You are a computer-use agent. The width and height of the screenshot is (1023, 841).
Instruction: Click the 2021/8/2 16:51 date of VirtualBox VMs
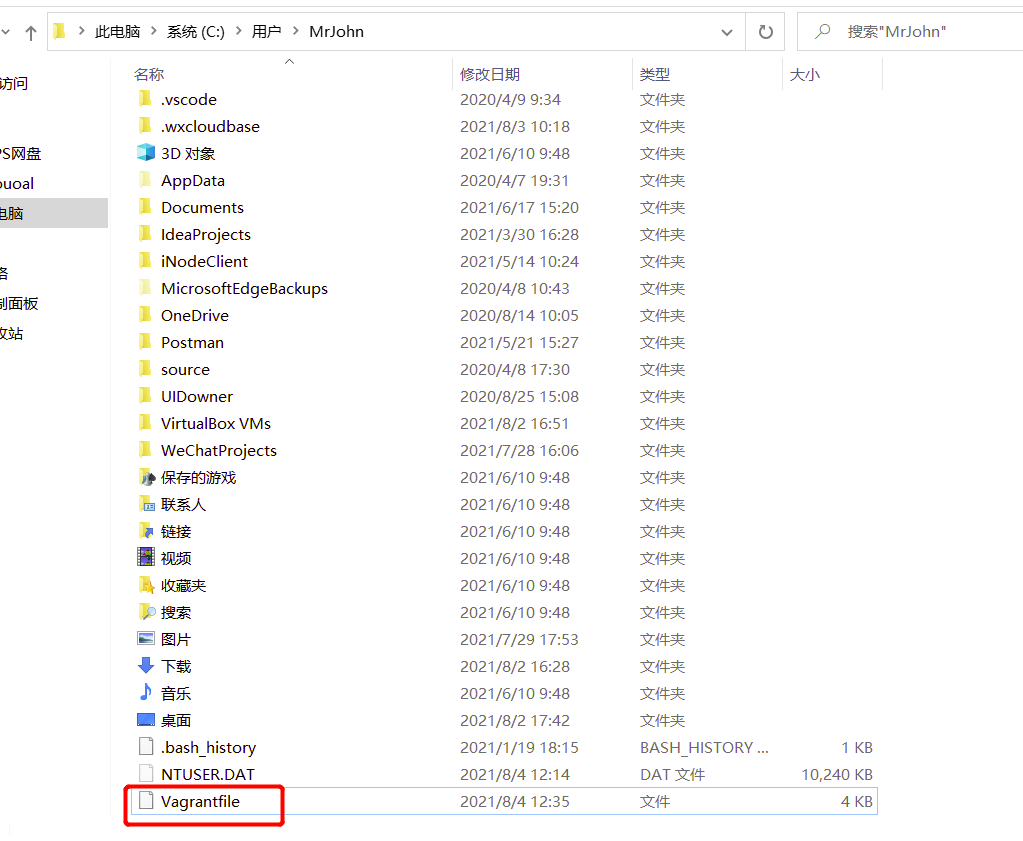click(x=514, y=423)
